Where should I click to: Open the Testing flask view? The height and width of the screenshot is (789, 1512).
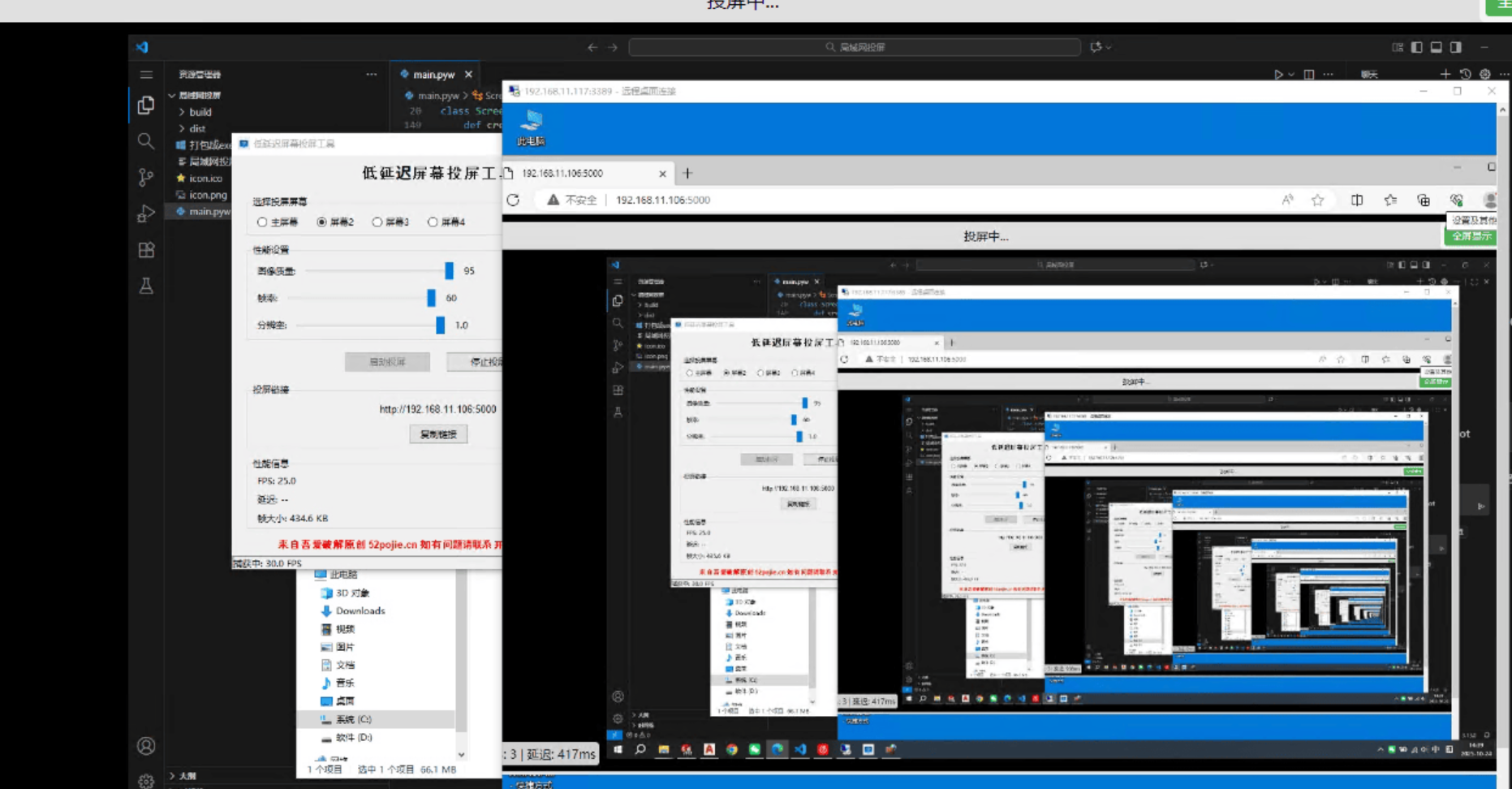pyautogui.click(x=146, y=286)
